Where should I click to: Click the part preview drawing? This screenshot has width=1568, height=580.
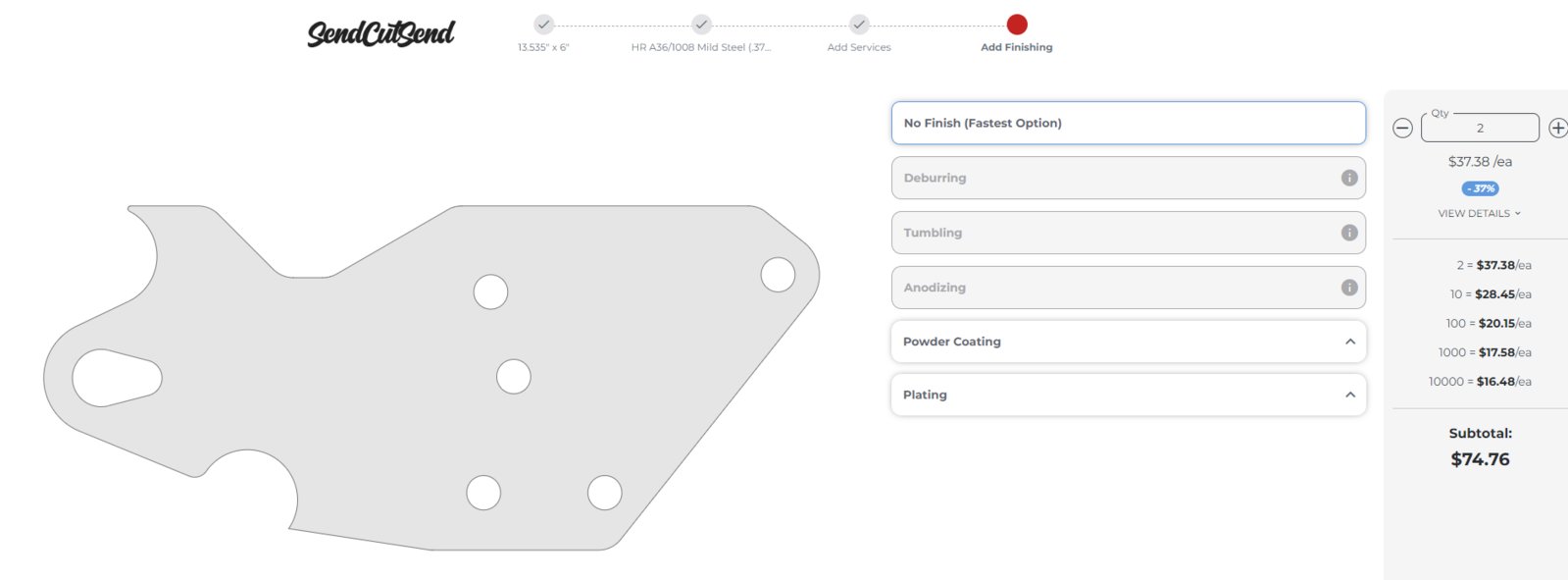click(431, 378)
